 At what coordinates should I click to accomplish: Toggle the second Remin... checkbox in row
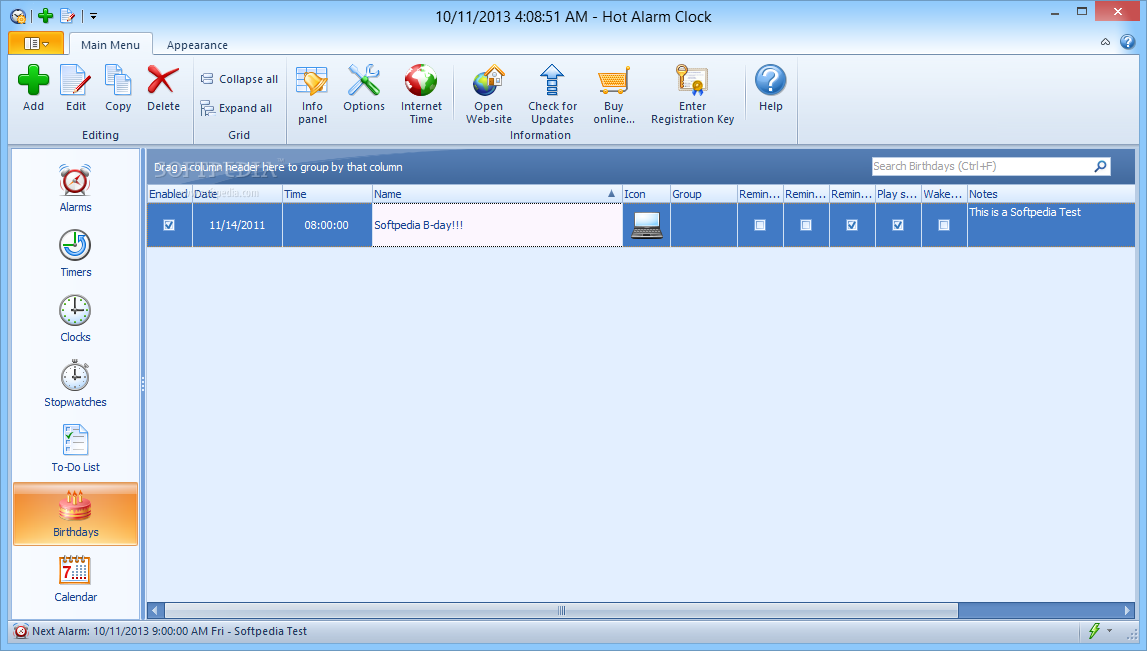(806, 225)
